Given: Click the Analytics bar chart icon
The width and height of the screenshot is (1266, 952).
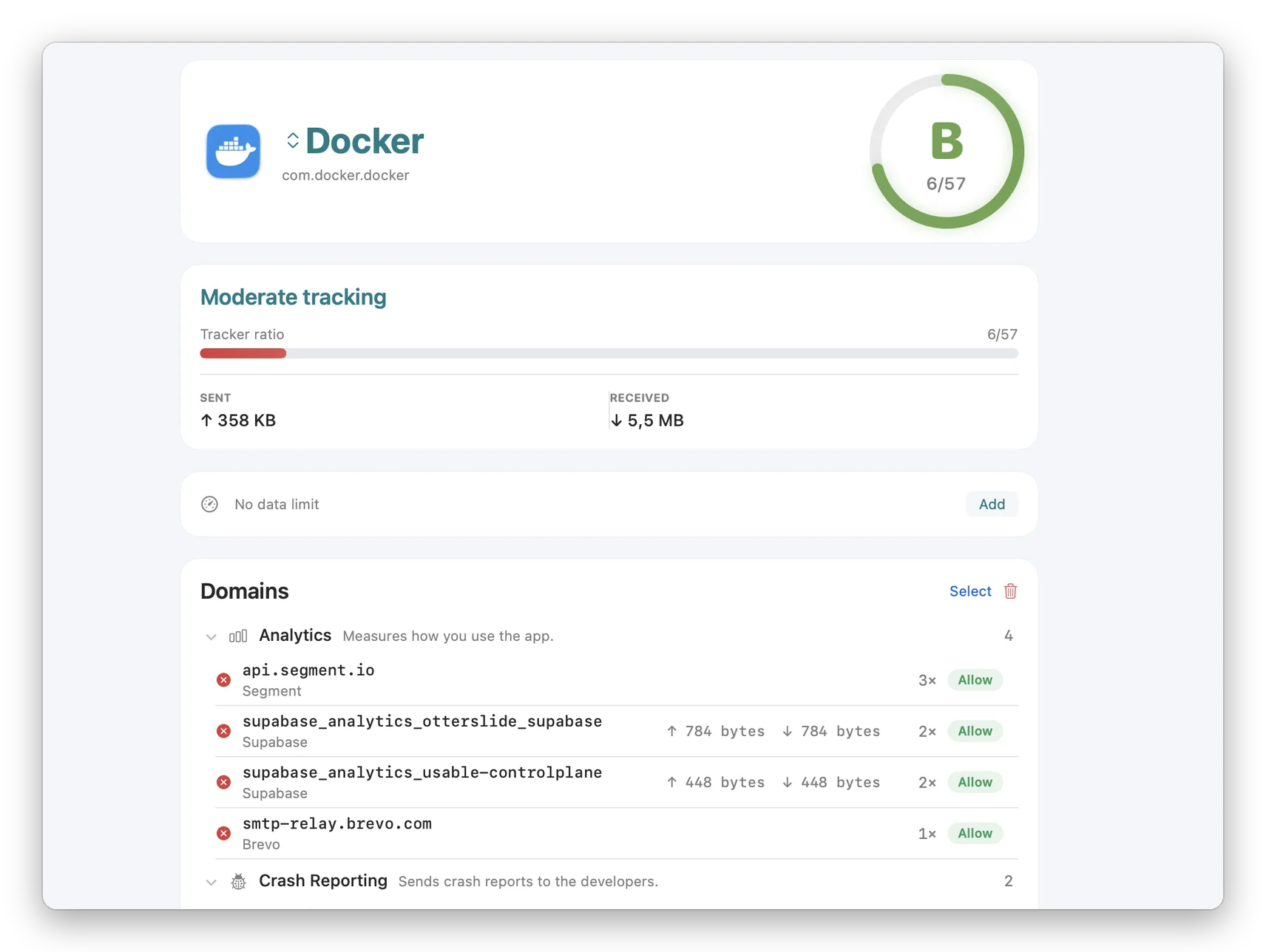Looking at the screenshot, I should 238,636.
